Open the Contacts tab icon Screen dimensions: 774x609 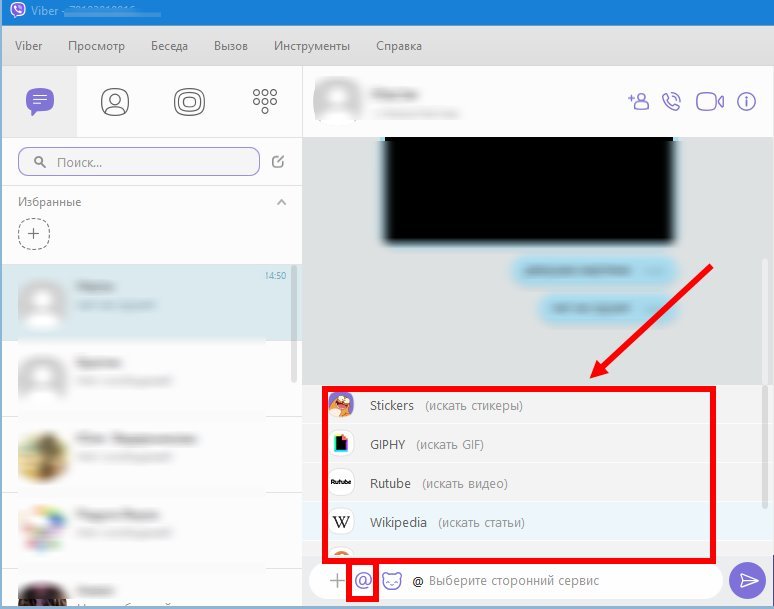(x=115, y=101)
